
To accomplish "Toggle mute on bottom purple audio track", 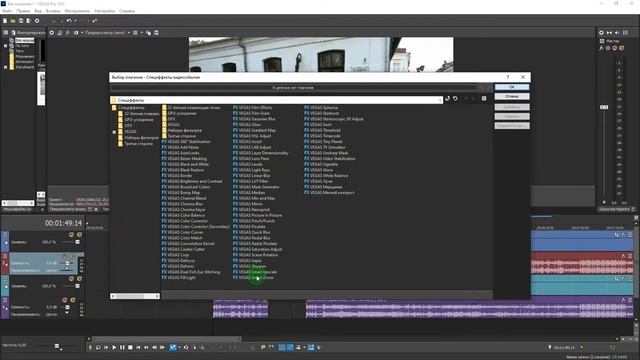I will coord(64,300).
